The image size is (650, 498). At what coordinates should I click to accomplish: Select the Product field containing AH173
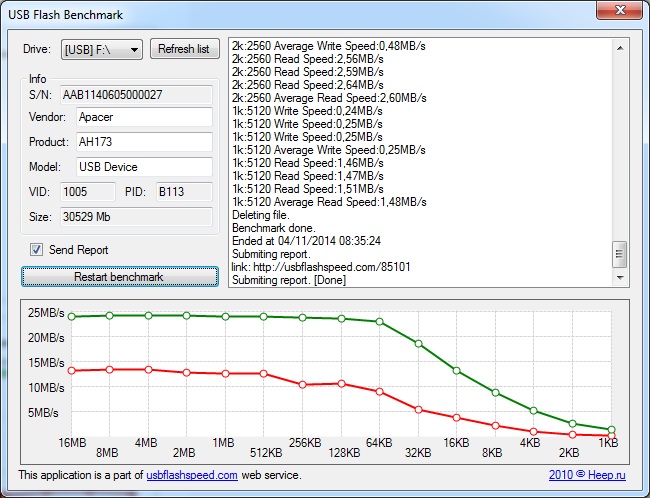(x=143, y=142)
